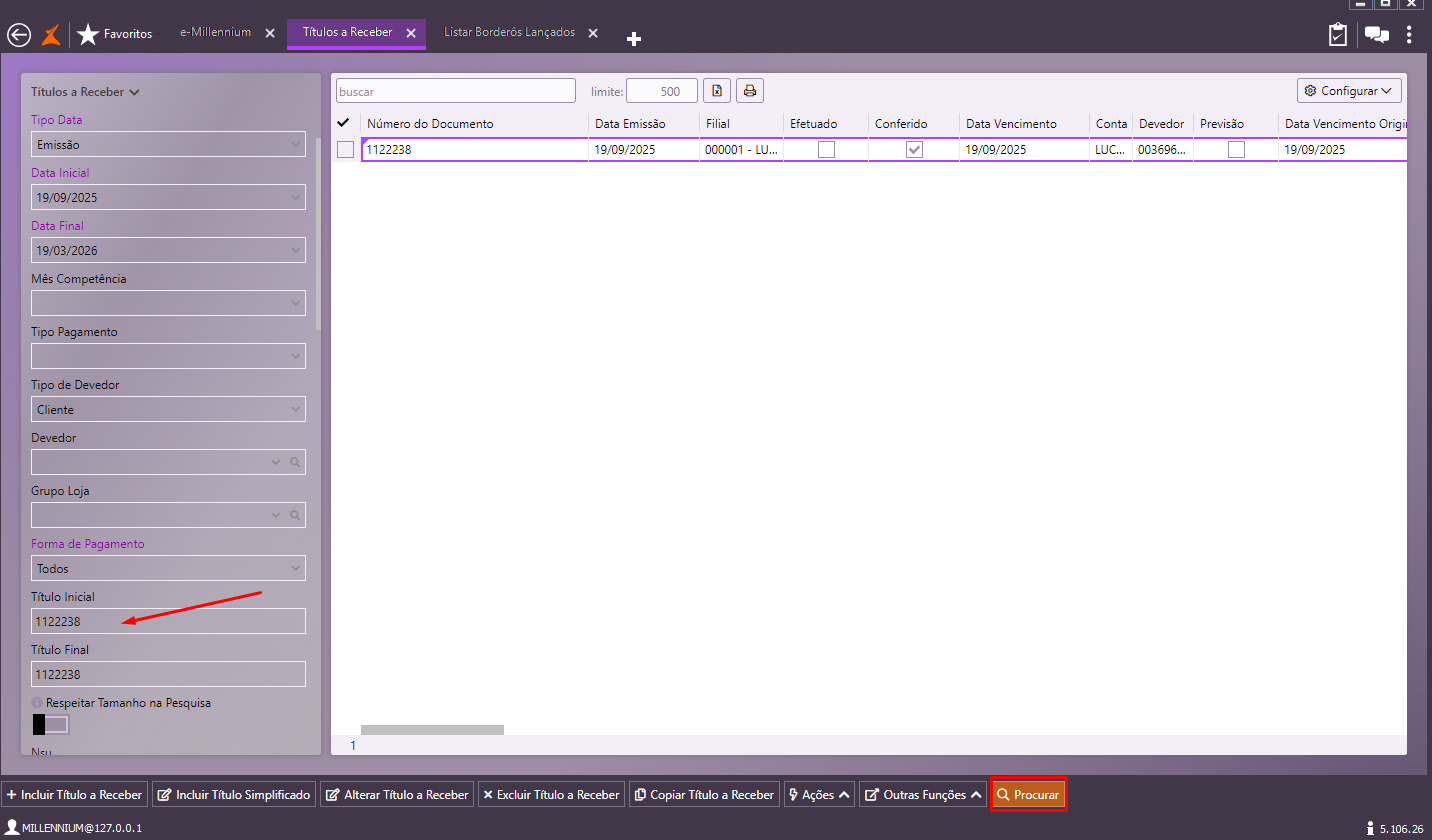Open the clipboard tasks icon
Screen dimensions: 1432x840
(1338, 35)
